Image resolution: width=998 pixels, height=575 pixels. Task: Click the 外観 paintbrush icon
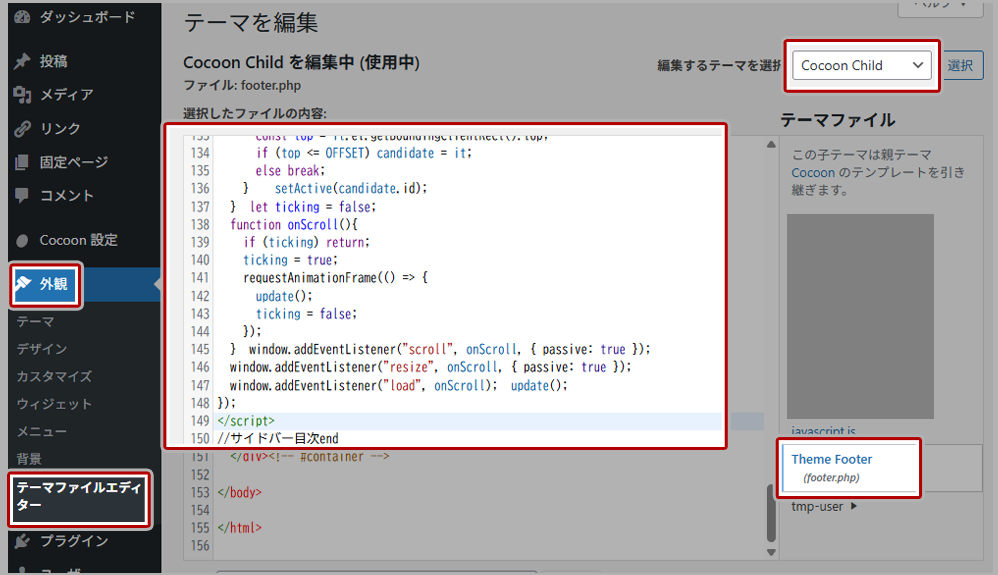point(23,284)
